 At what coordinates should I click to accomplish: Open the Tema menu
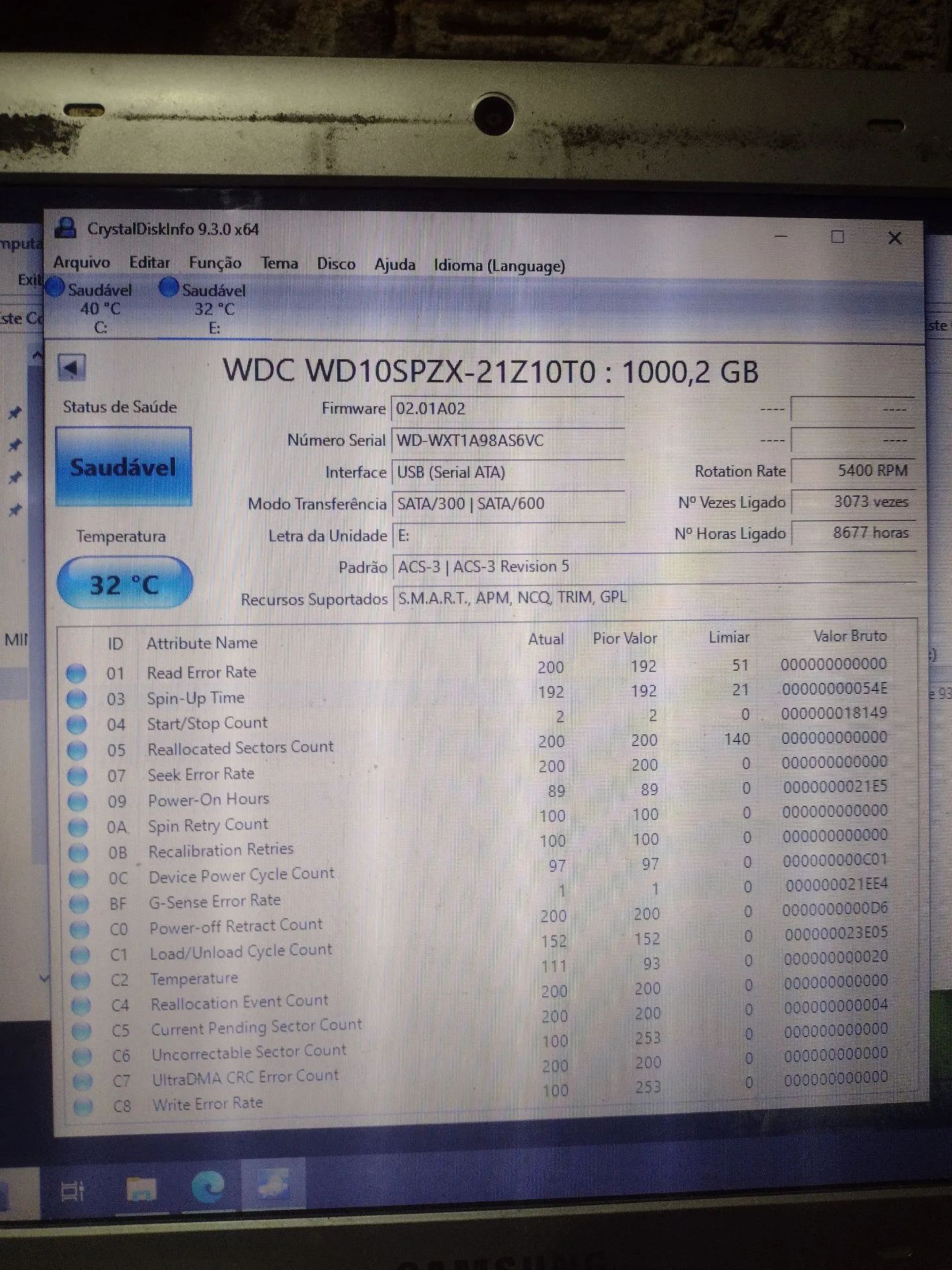(279, 263)
